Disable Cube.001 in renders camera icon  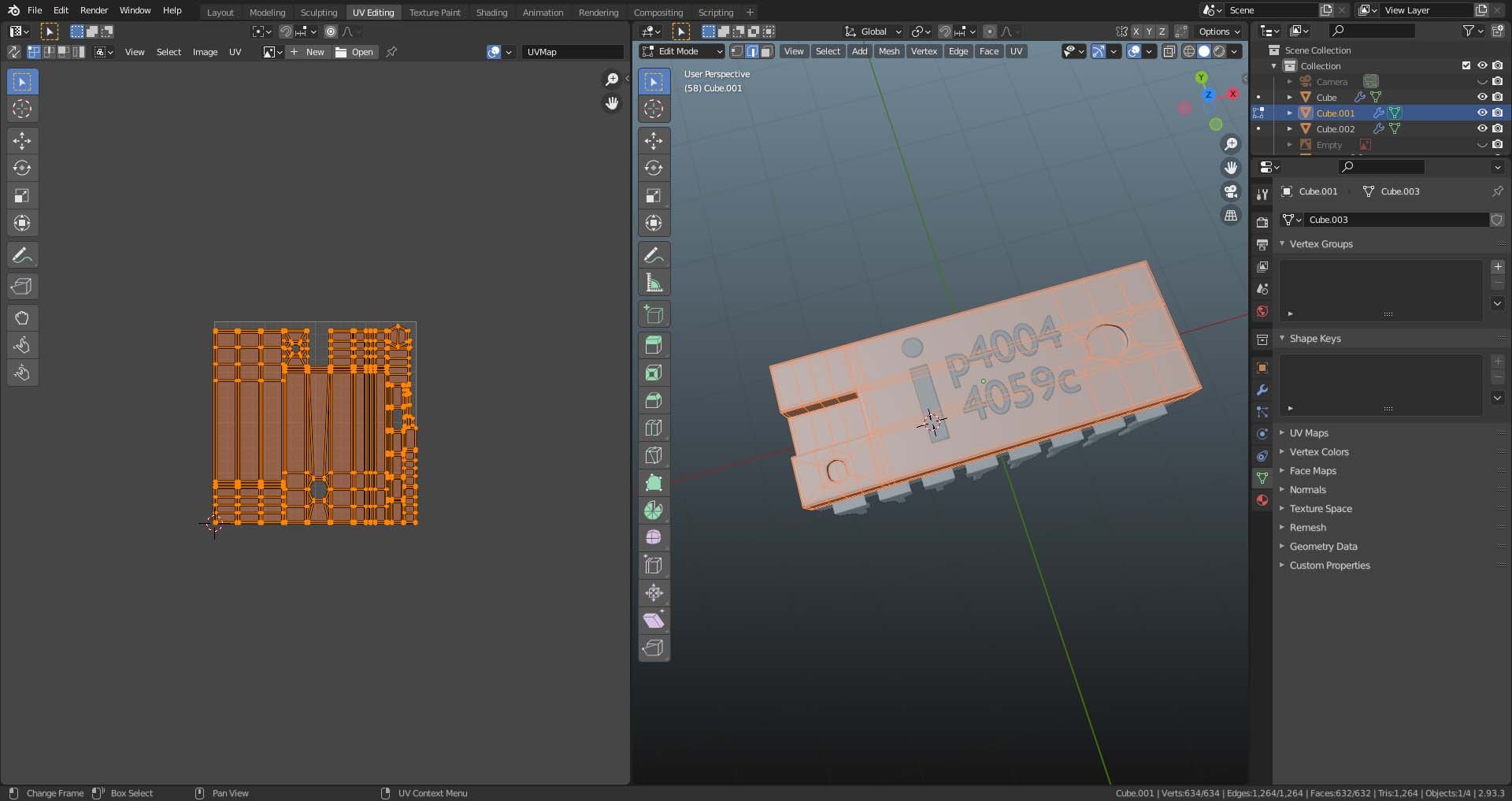[x=1497, y=113]
